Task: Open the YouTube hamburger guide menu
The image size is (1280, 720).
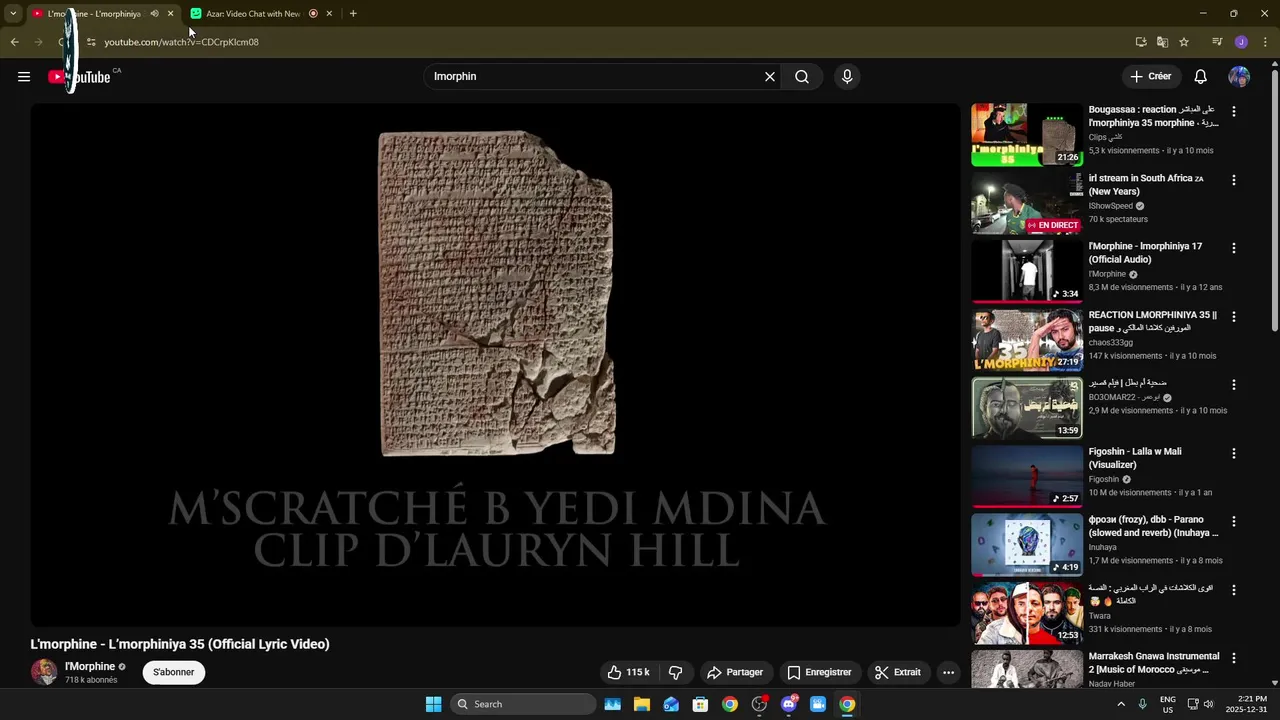Action: coord(24,76)
